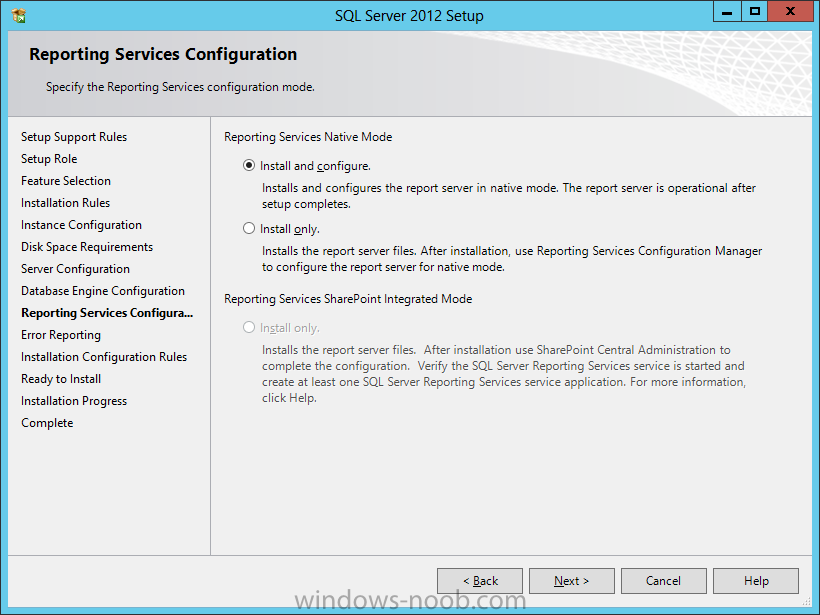Click the Reporting Services Configuration page title
The height and width of the screenshot is (615, 820).
pos(163,54)
